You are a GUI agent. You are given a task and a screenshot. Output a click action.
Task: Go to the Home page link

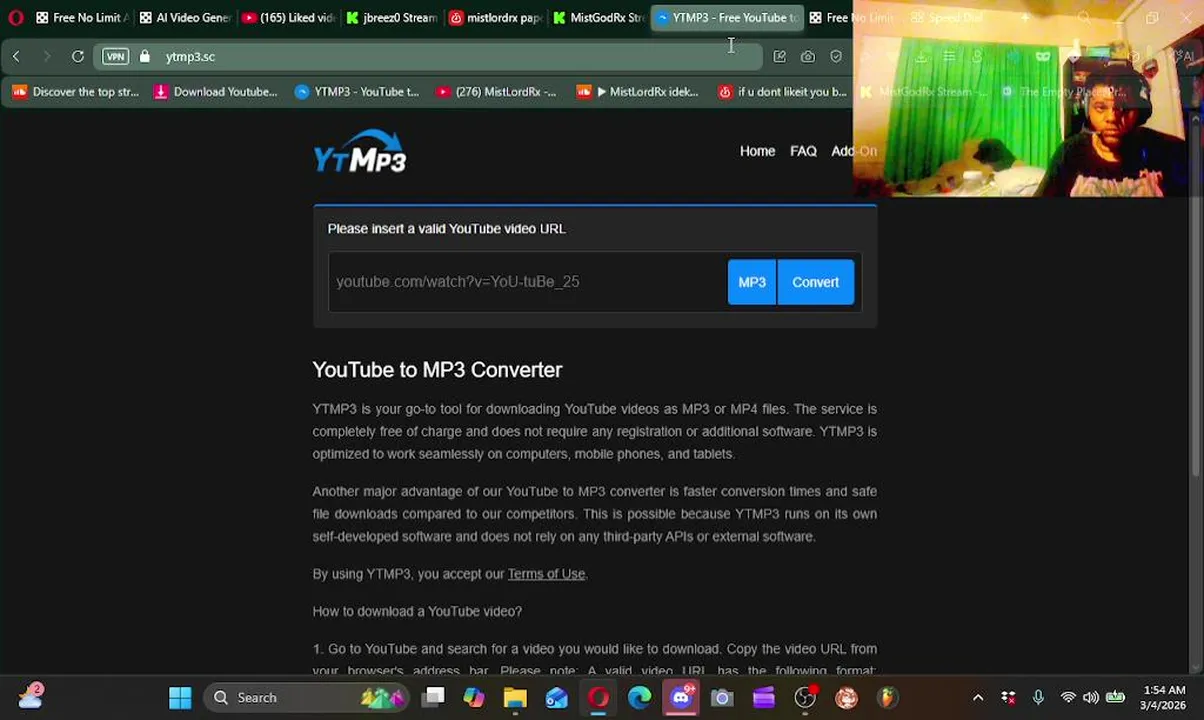[x=757, y=151]
